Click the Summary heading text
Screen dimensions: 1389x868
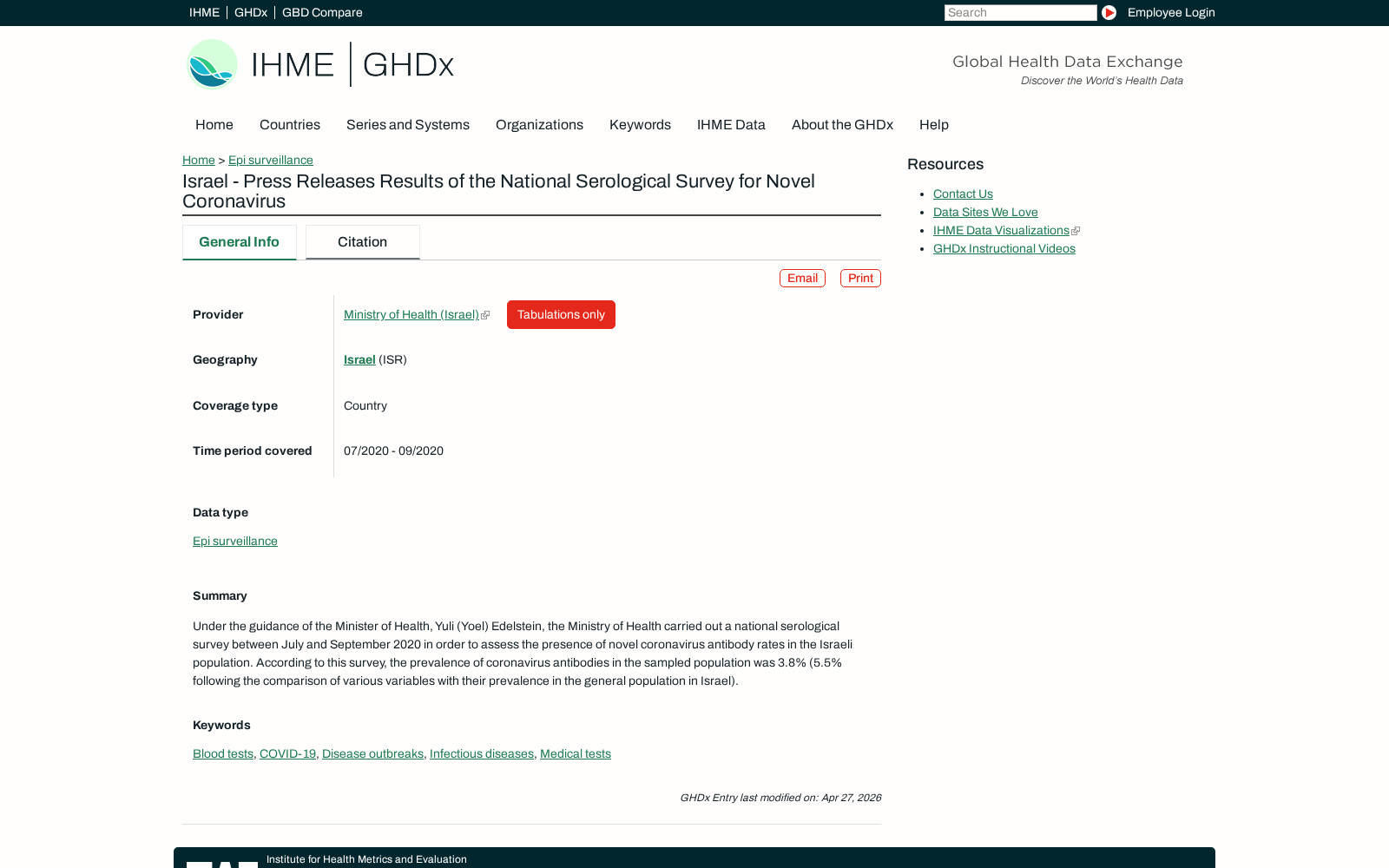[x=220, y=595]
